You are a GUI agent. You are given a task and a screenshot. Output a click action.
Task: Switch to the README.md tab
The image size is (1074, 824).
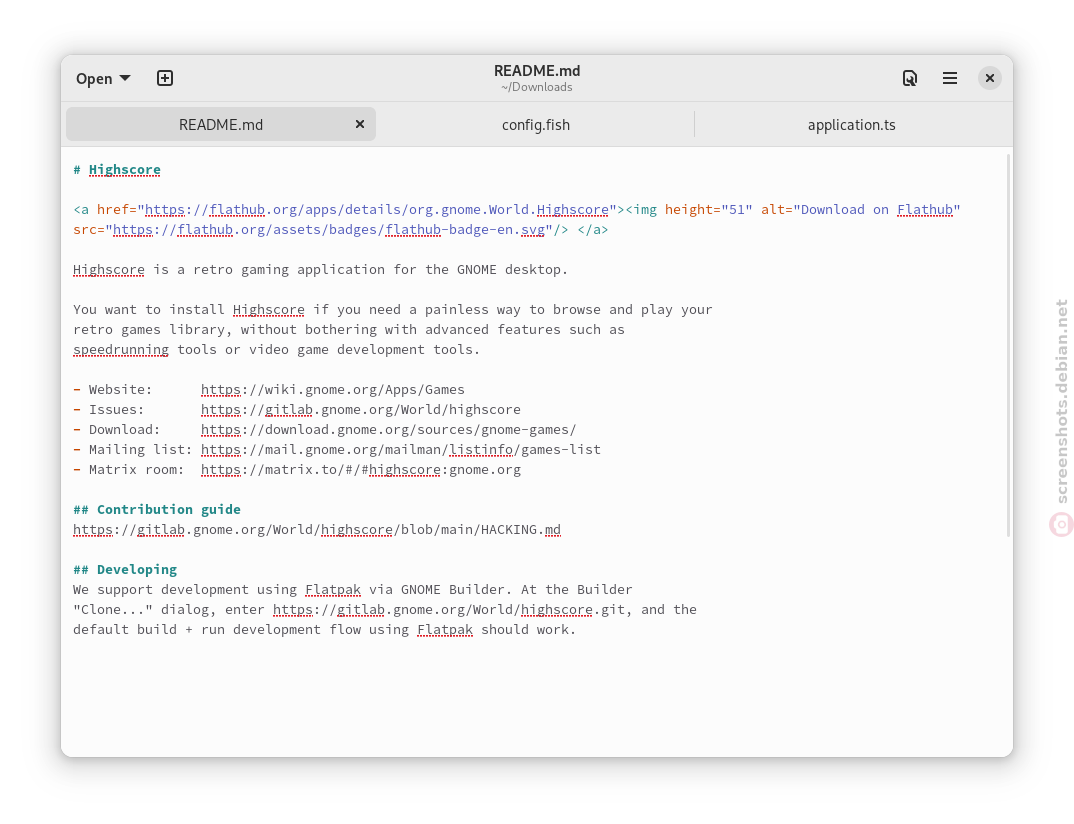point(221,125)
